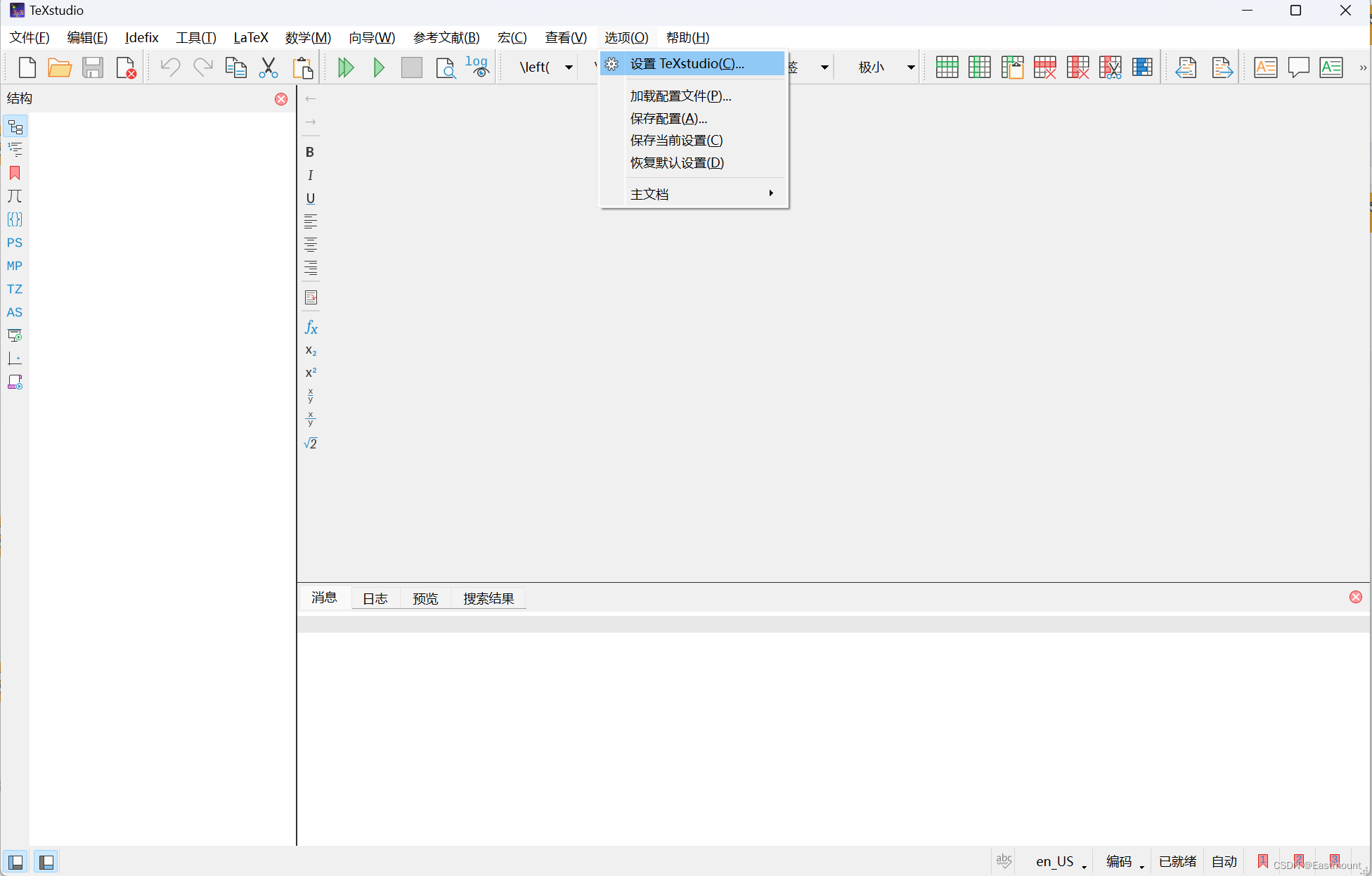Open the 编辑(E) menu
Image resolution: width=1372 pixels, height=876 pixels.
[x=87, y=37]
